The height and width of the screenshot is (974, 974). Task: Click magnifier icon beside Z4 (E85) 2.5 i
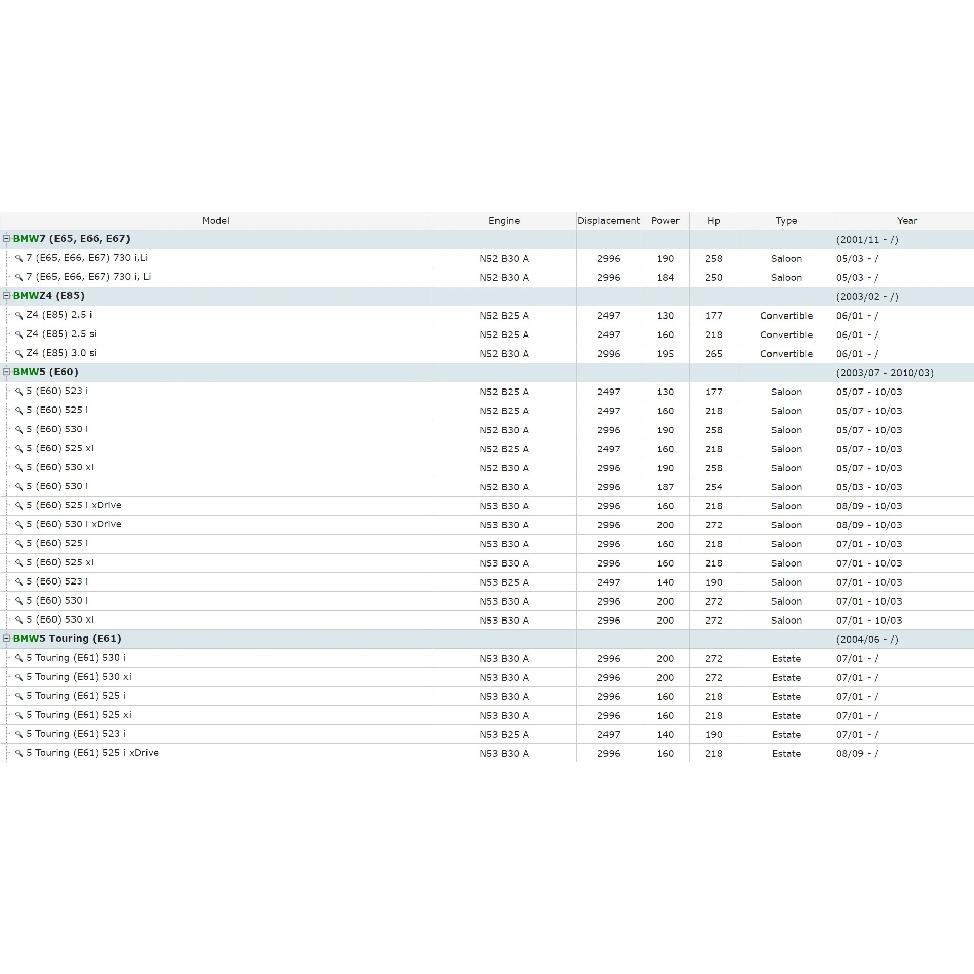click(x=19, y=316)
